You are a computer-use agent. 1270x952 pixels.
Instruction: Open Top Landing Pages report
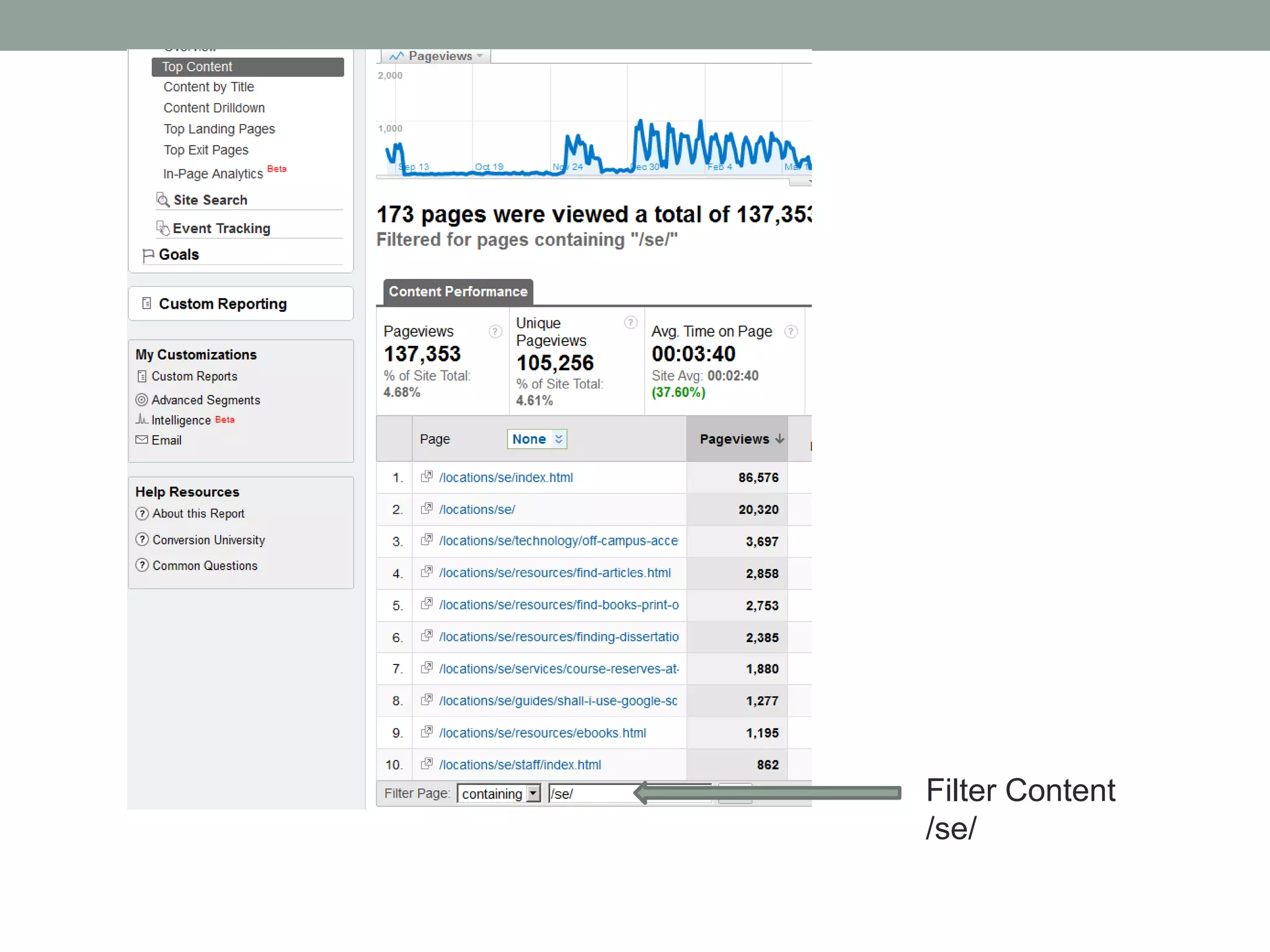(x=219, y=129)
